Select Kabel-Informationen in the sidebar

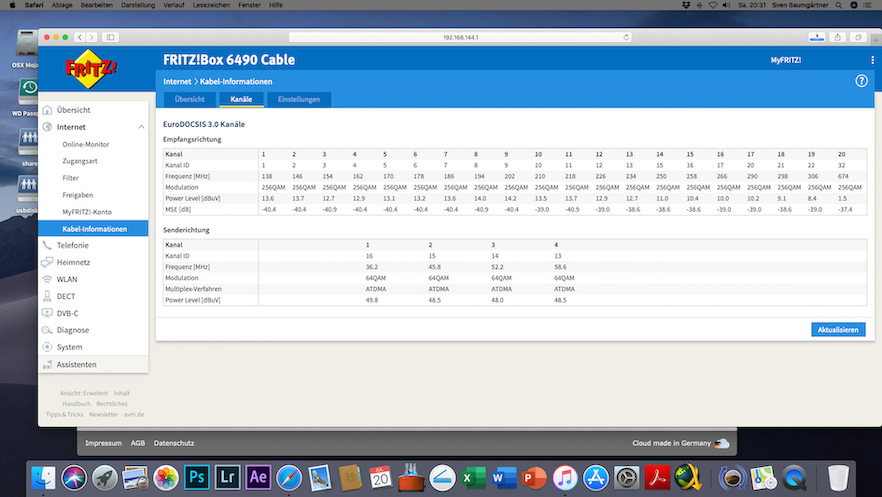(93, 229)
